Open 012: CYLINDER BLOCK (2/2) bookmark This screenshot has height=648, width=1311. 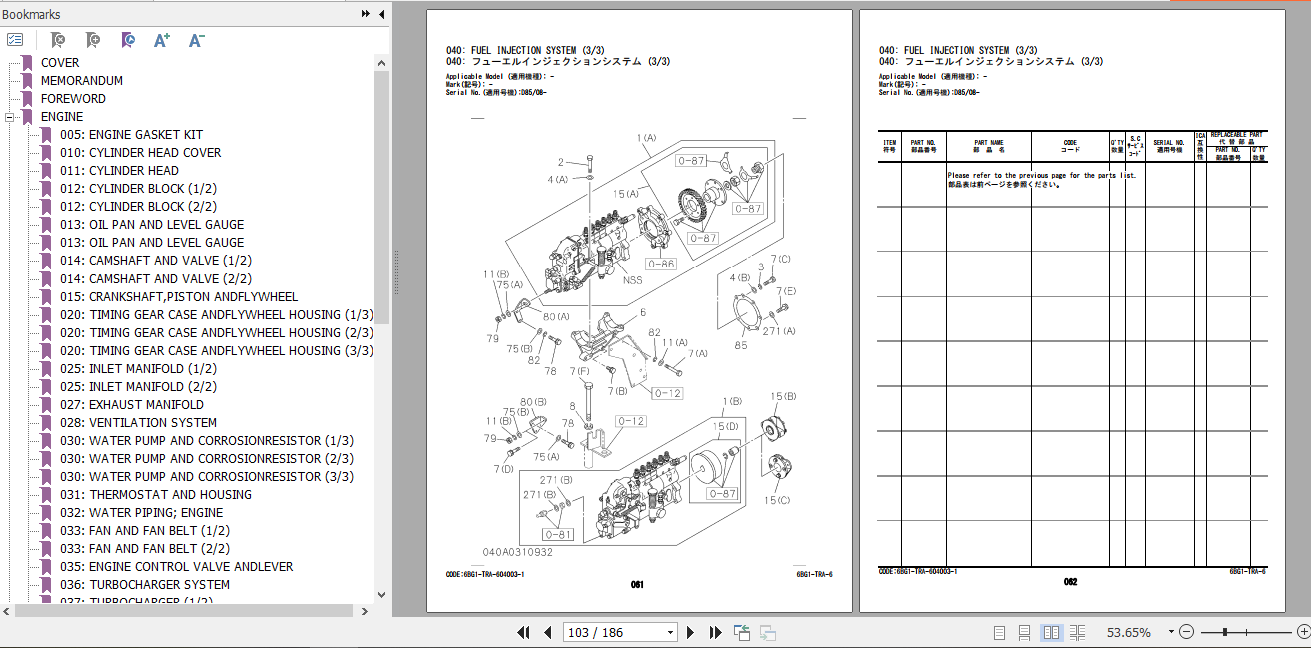click(x=139, y=207)
